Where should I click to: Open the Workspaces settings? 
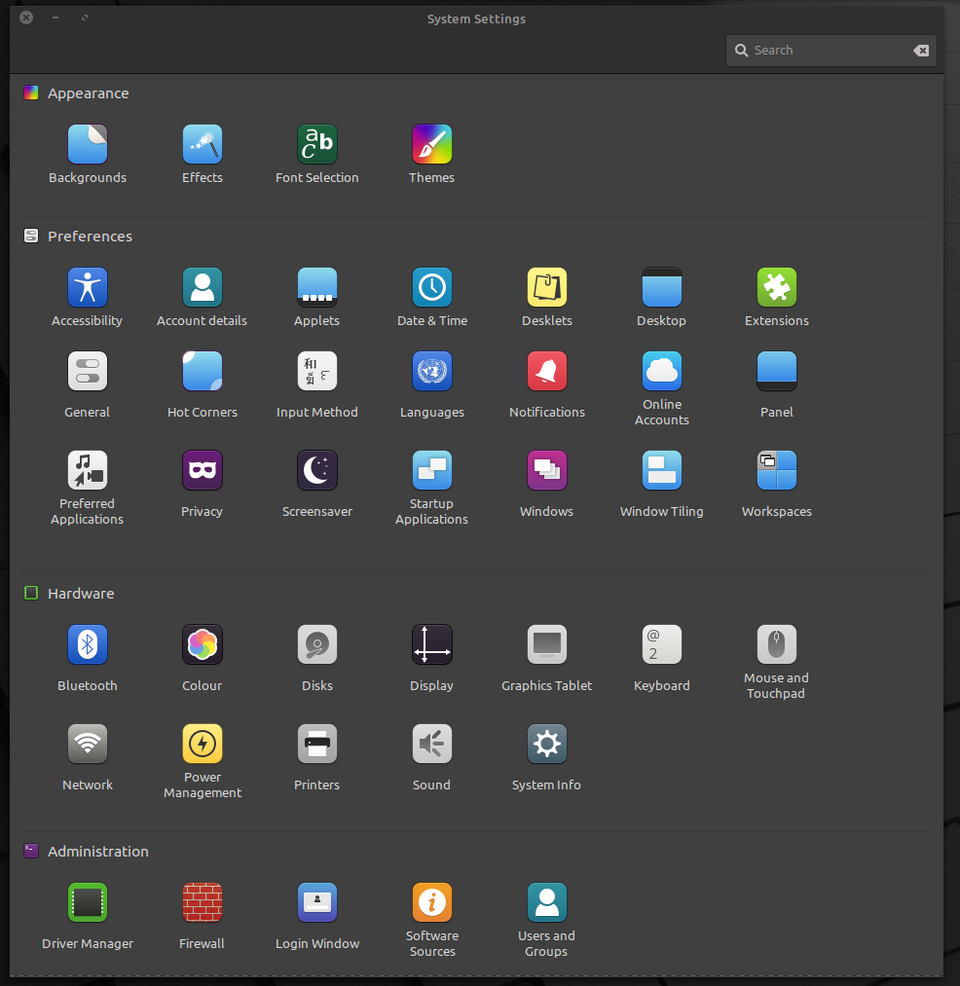tap(776, 471)
